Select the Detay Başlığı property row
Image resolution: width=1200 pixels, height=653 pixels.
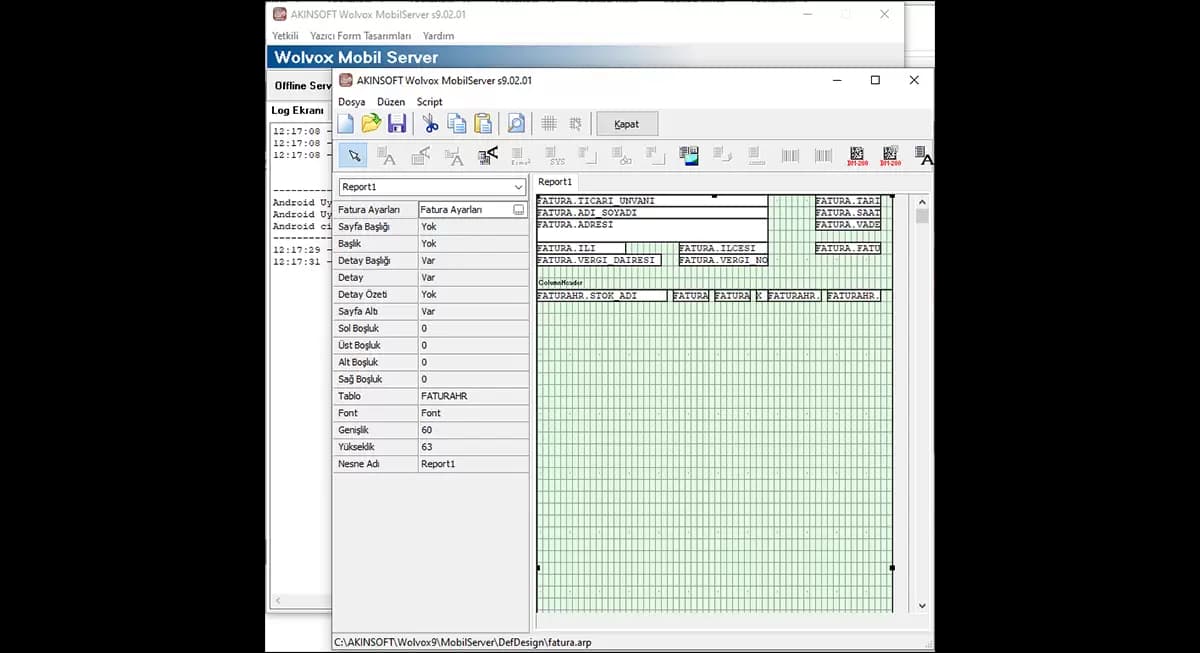click(430, 261)
